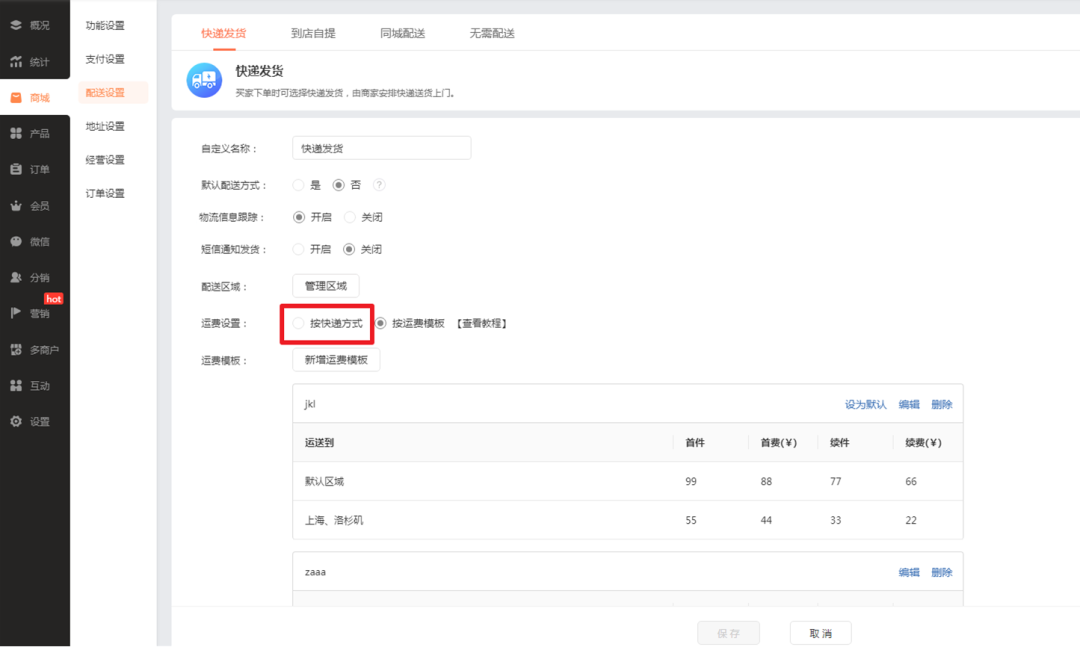The height and width of the screenshot is (647, 1080).
Task: Click the hot badge on 营销
Action: pyautogui.click(x=54, y=298)
